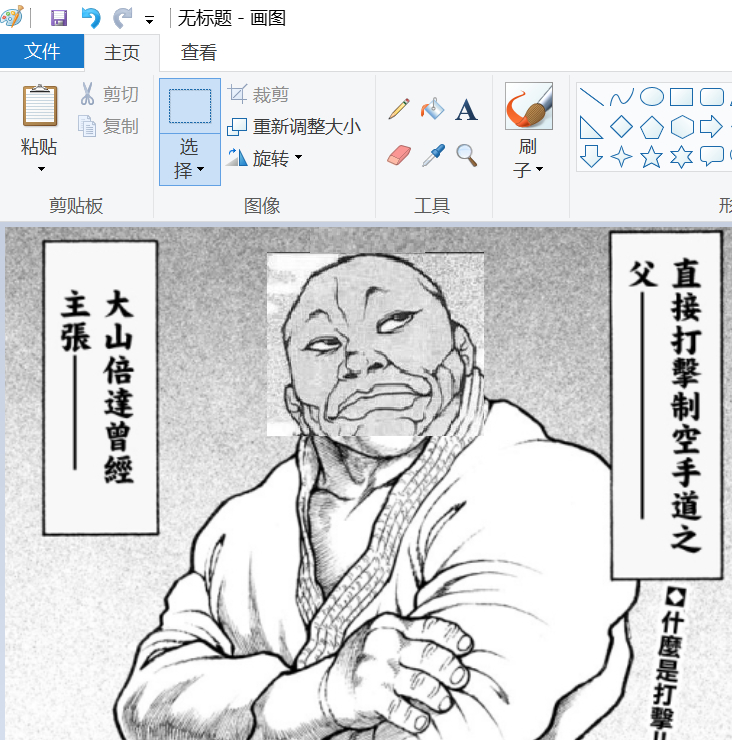Select the Text tool (A)
The height and width of the screenshot is (740, 732).
466,109
